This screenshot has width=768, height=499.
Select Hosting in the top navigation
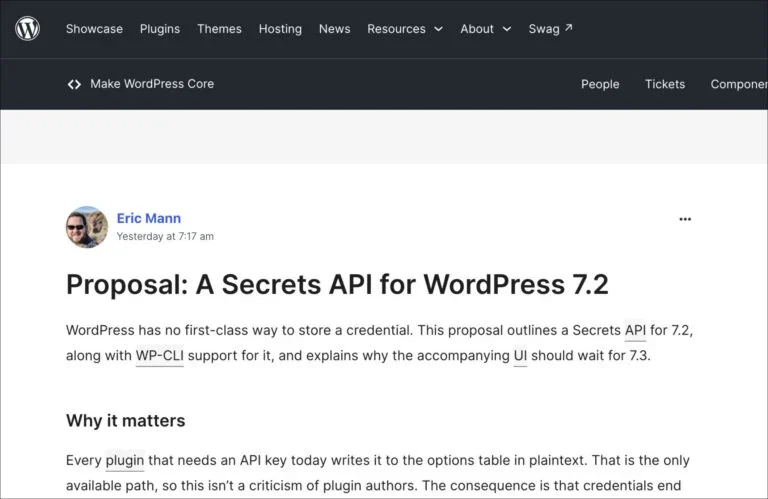point(280,29)
